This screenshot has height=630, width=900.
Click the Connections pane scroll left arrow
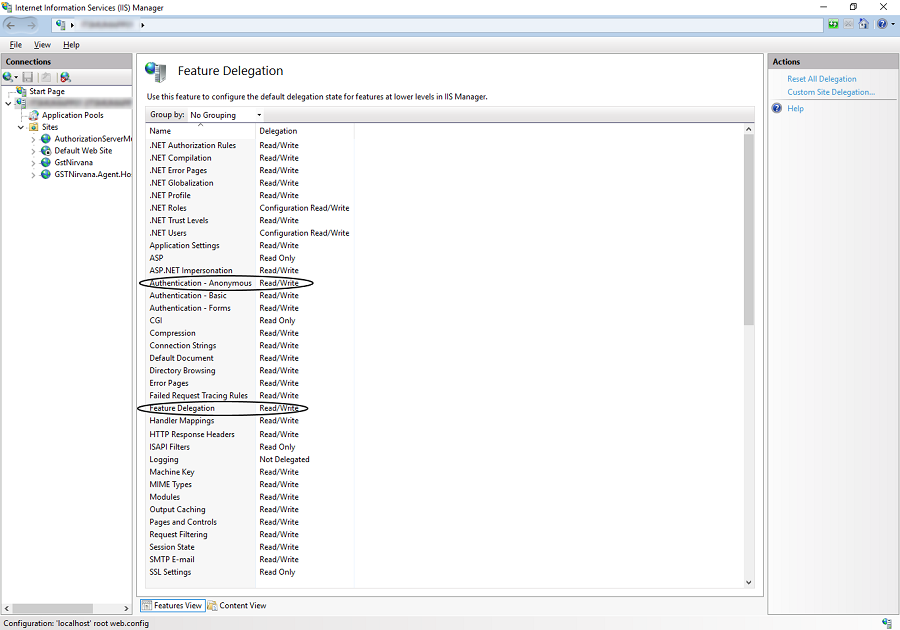[7, 608]
